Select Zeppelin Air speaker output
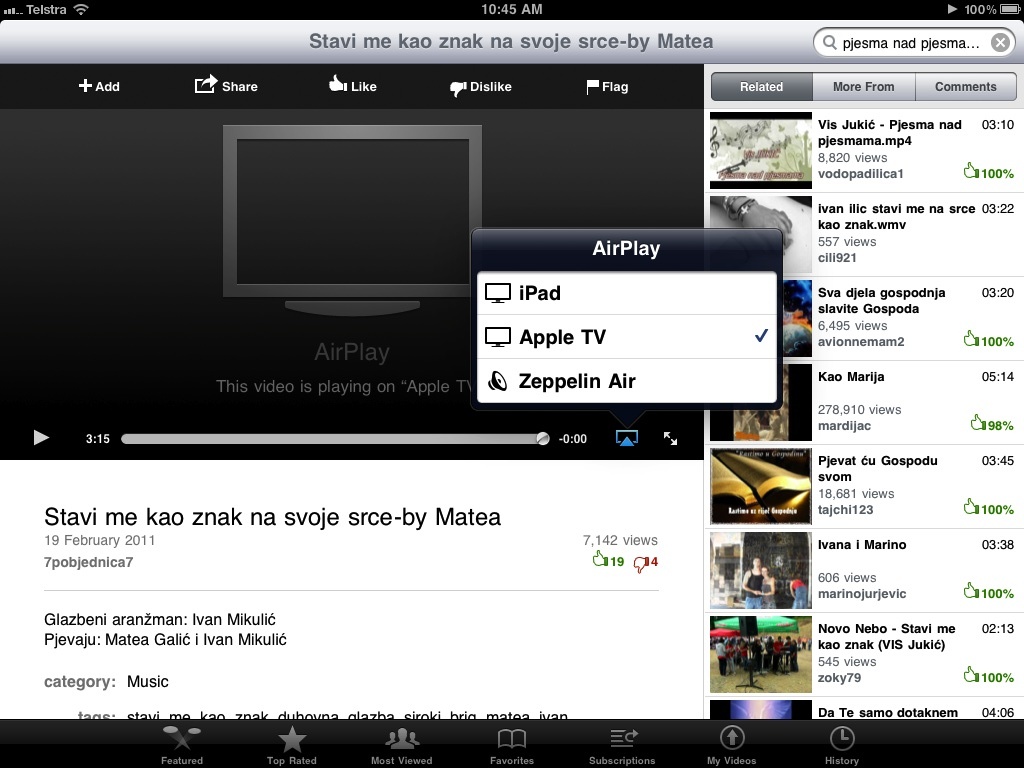The height and width of the screenshot is (768, 1024). click(x=627, y=381)
